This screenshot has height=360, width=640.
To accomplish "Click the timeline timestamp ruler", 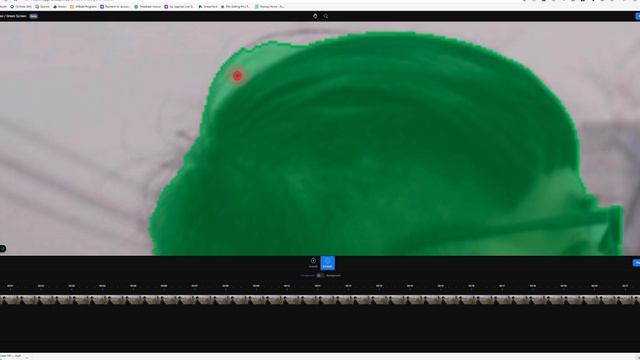I will pos(320,286).
